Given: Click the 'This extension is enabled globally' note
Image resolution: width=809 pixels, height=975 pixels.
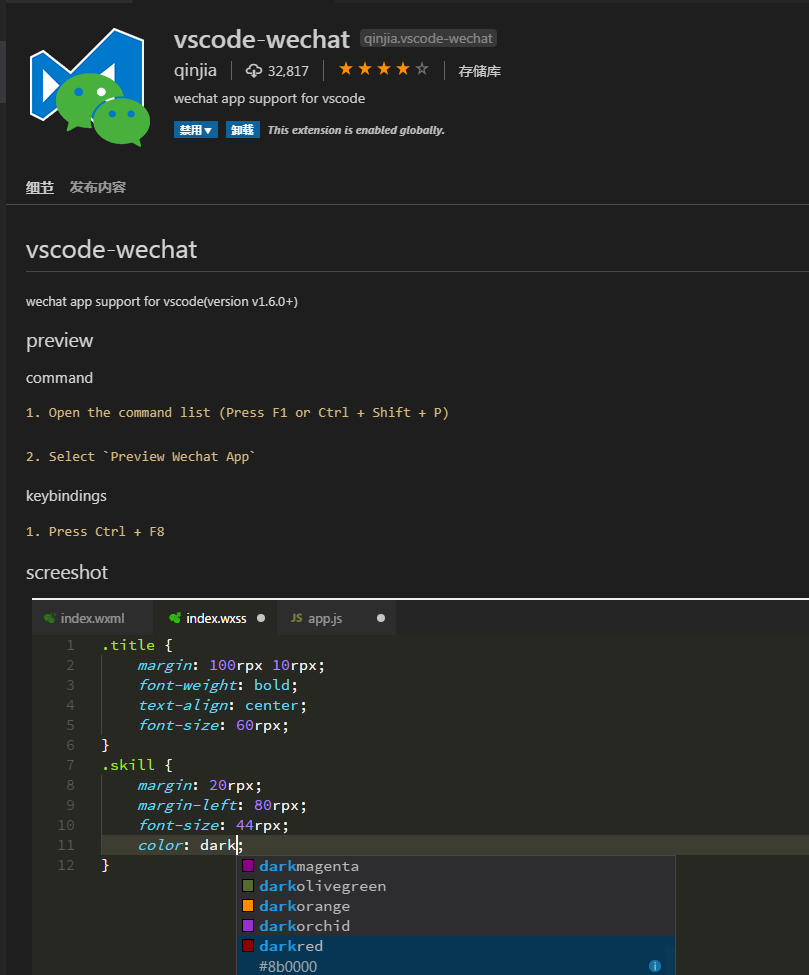Looking at the screenshot, I should tap(356, 130).
